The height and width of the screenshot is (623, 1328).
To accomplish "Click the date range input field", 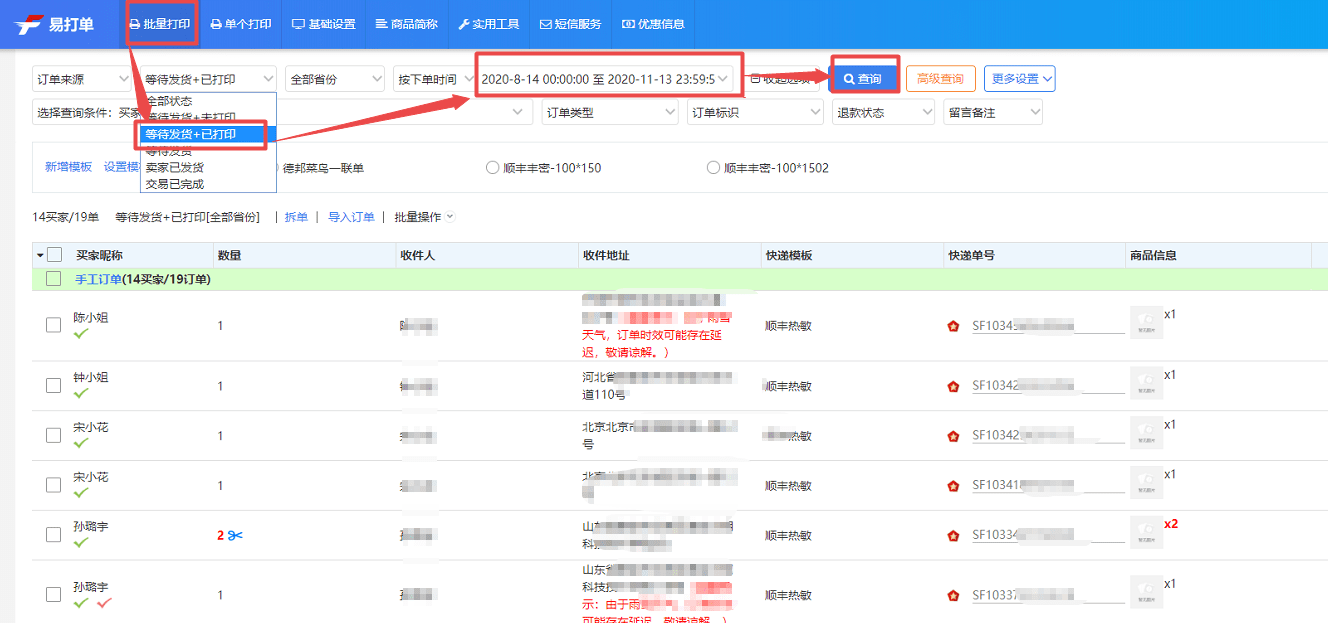I will (604, 79).
